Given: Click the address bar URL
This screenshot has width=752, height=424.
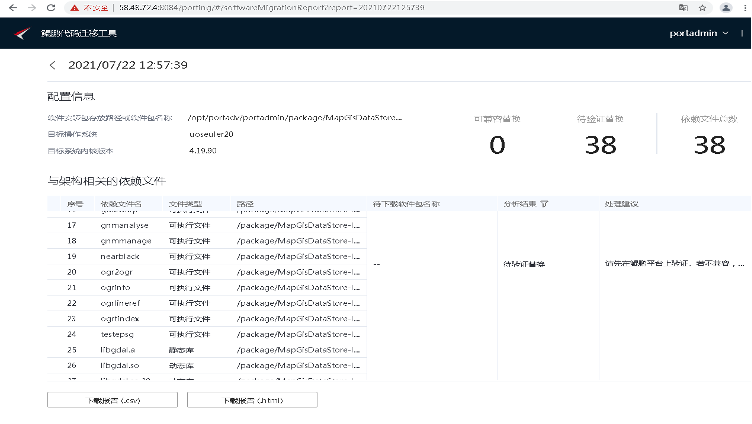Looking at the screenshot, I should (x=271, y=8).
